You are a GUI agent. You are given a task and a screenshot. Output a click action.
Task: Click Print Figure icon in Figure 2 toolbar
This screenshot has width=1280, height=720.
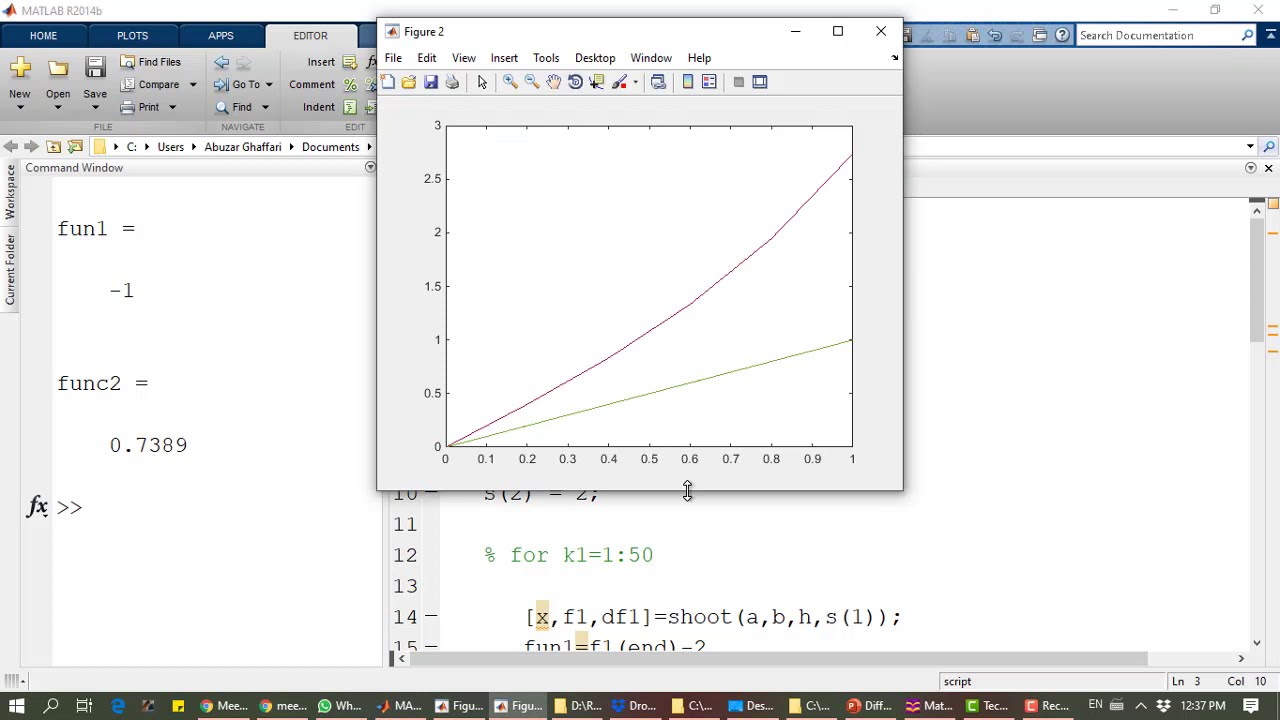(x=452, y=82)
